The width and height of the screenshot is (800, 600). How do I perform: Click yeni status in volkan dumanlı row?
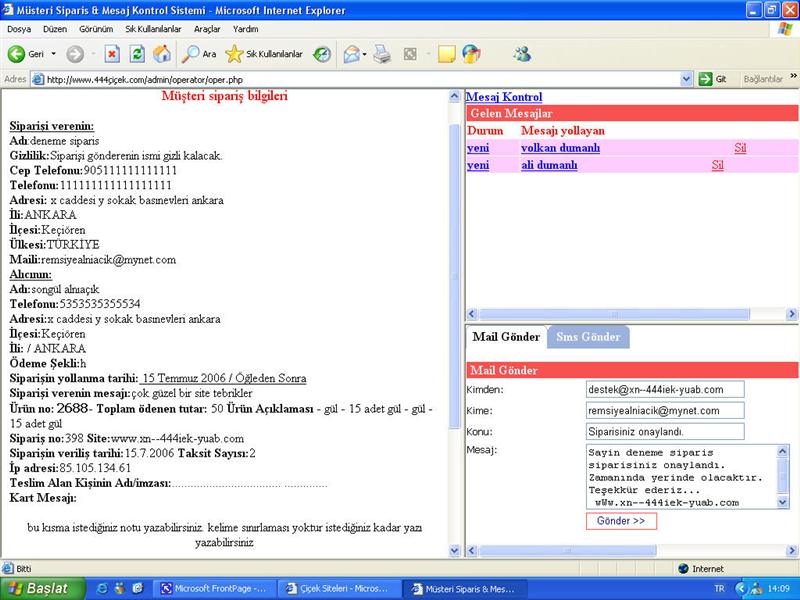point(478,148)
